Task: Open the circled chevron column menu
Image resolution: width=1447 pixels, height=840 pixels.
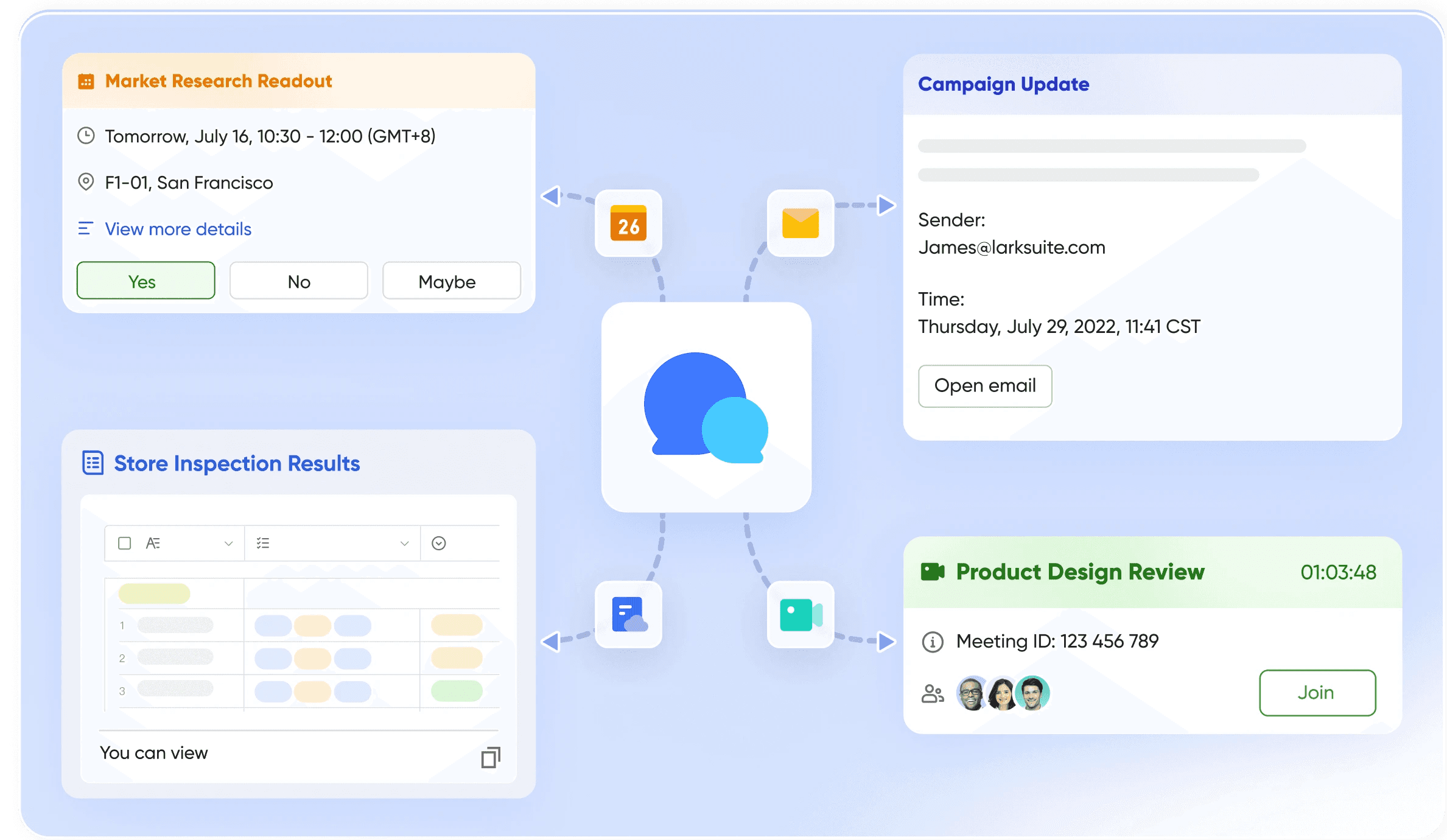Action: [439, 543]
